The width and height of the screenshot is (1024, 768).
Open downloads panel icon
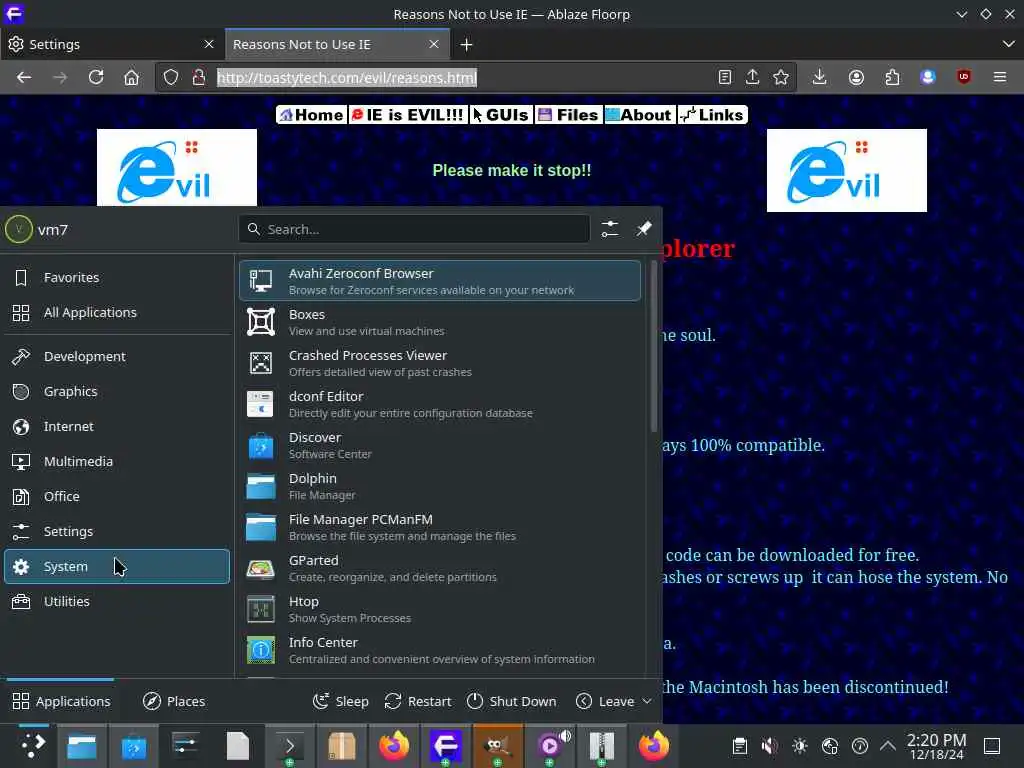coord(819,78)
